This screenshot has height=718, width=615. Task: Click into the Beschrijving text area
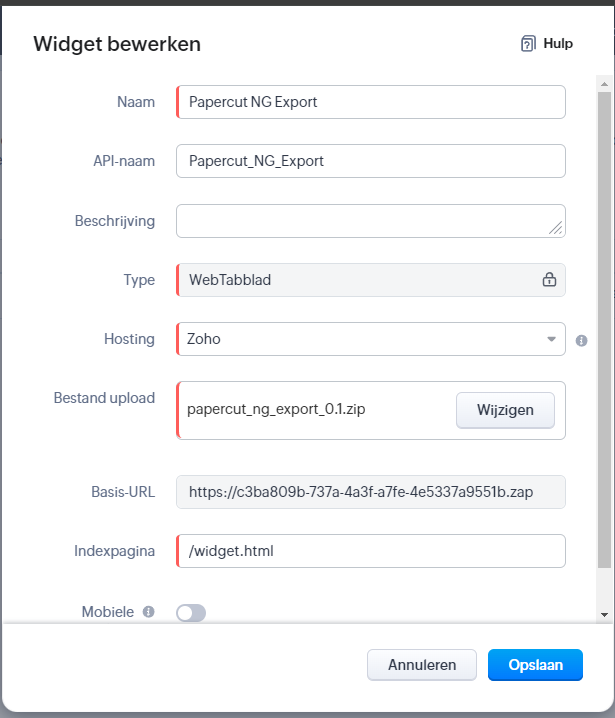point(371,221)
